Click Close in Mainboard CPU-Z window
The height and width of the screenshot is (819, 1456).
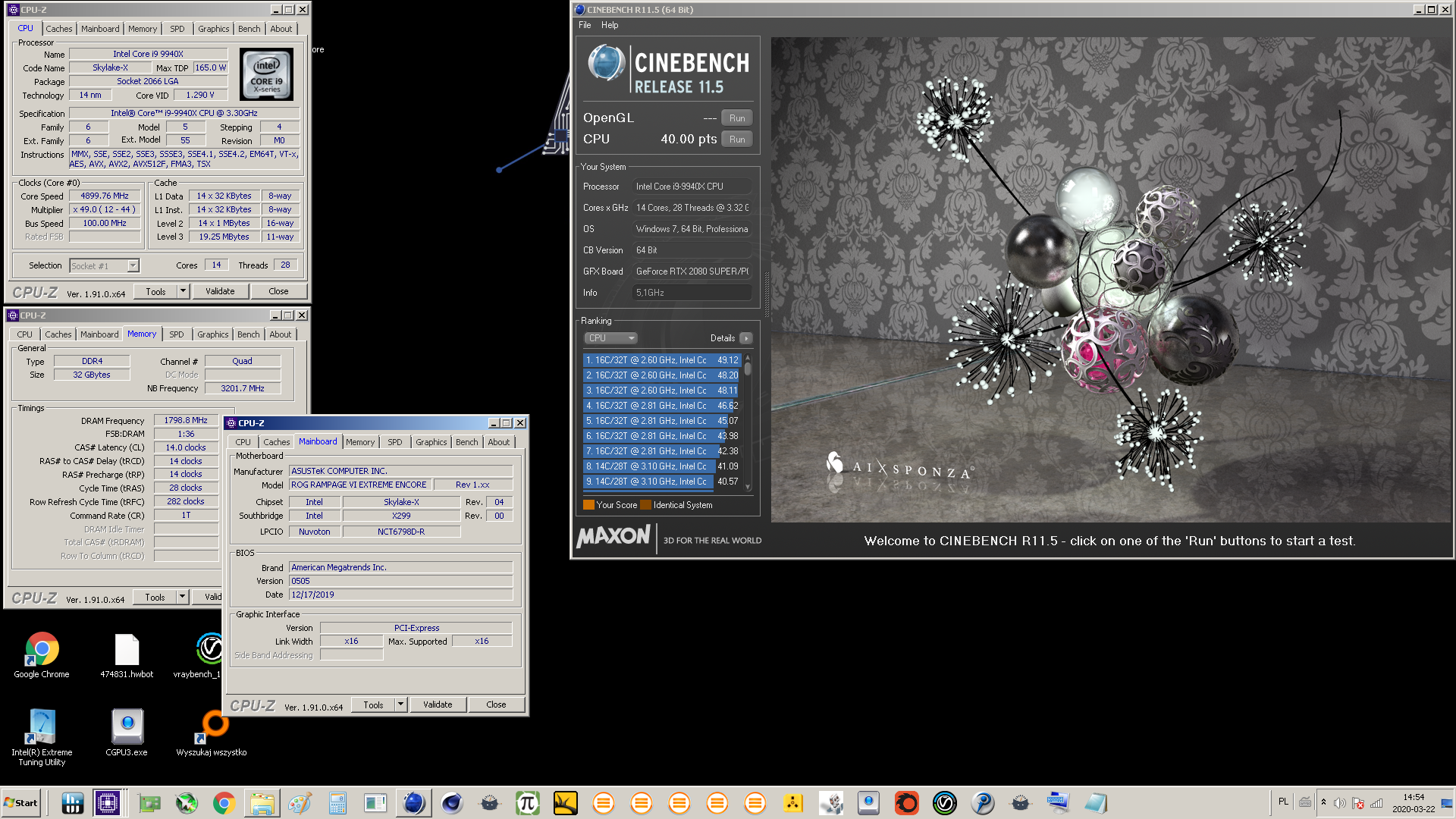[x=496, y=704]
